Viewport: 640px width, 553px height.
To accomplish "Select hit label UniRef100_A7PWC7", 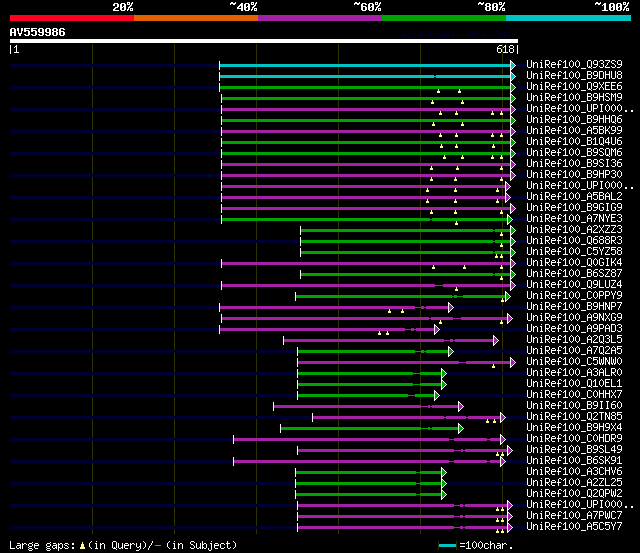I will coord(574,516).
